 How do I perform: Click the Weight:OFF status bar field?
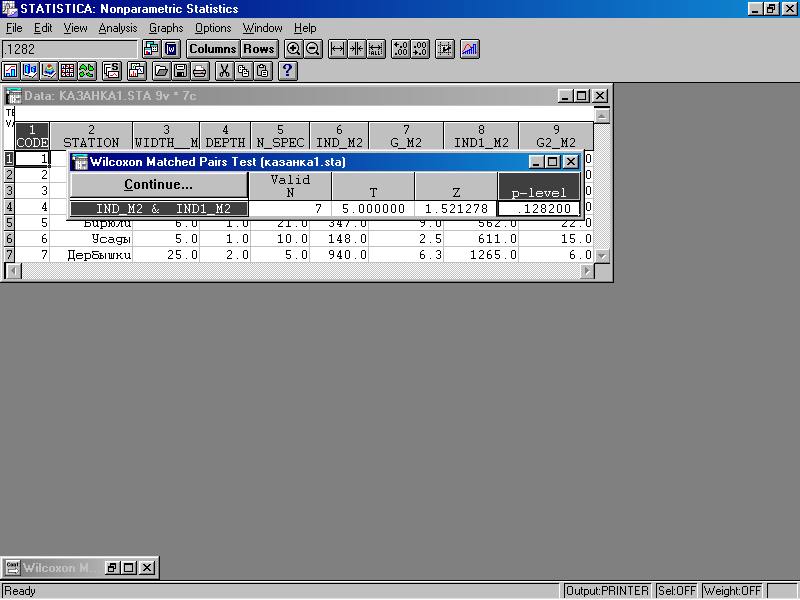pyautogui.click(x=732, y=591)
